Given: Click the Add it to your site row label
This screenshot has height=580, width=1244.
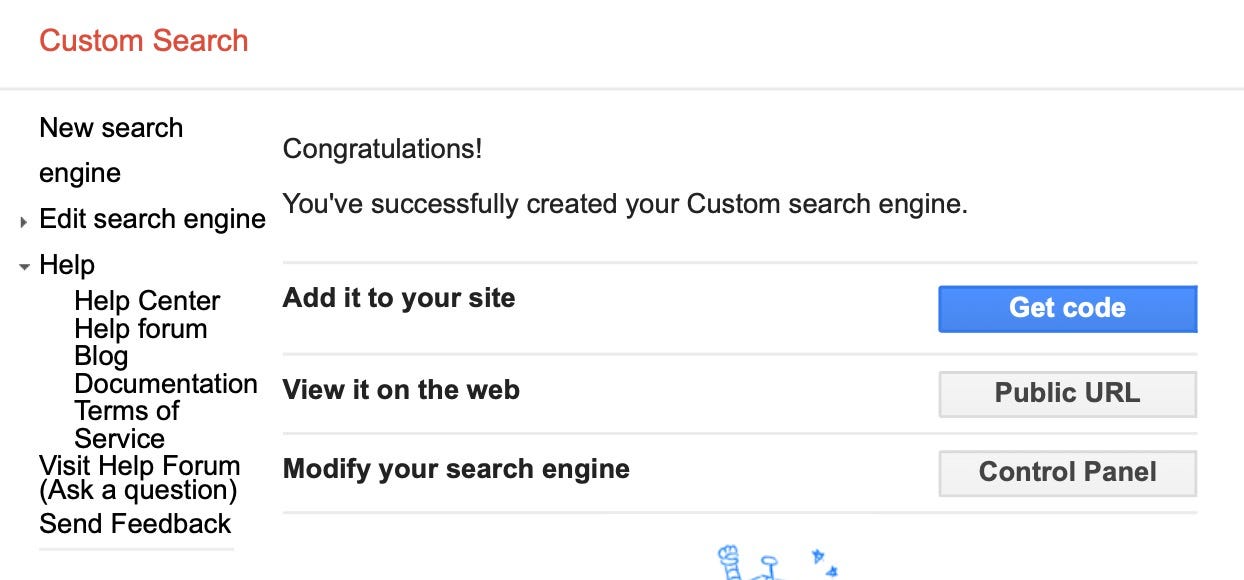Looking at the screenshot, I should 399,297.
